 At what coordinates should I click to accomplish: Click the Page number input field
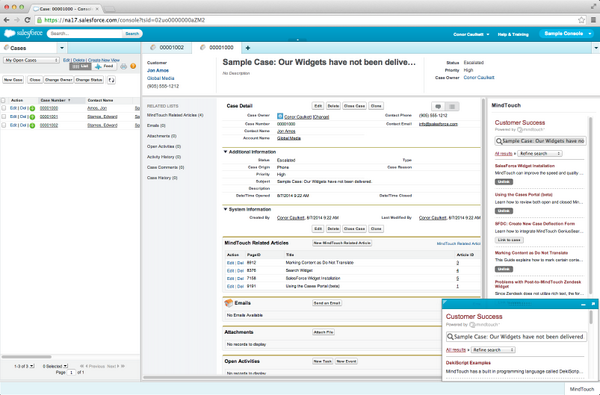(71, 372)
